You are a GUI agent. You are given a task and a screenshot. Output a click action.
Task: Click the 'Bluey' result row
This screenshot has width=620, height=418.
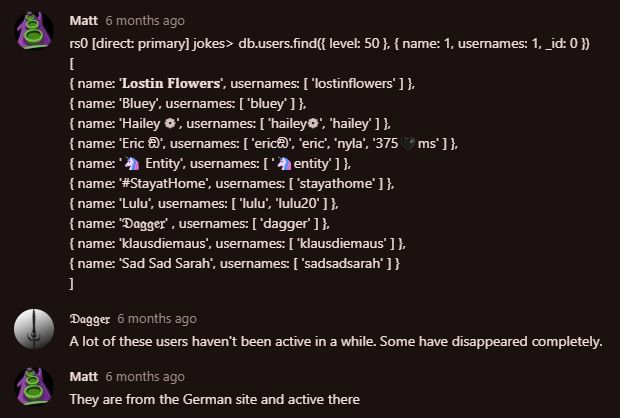188,103
